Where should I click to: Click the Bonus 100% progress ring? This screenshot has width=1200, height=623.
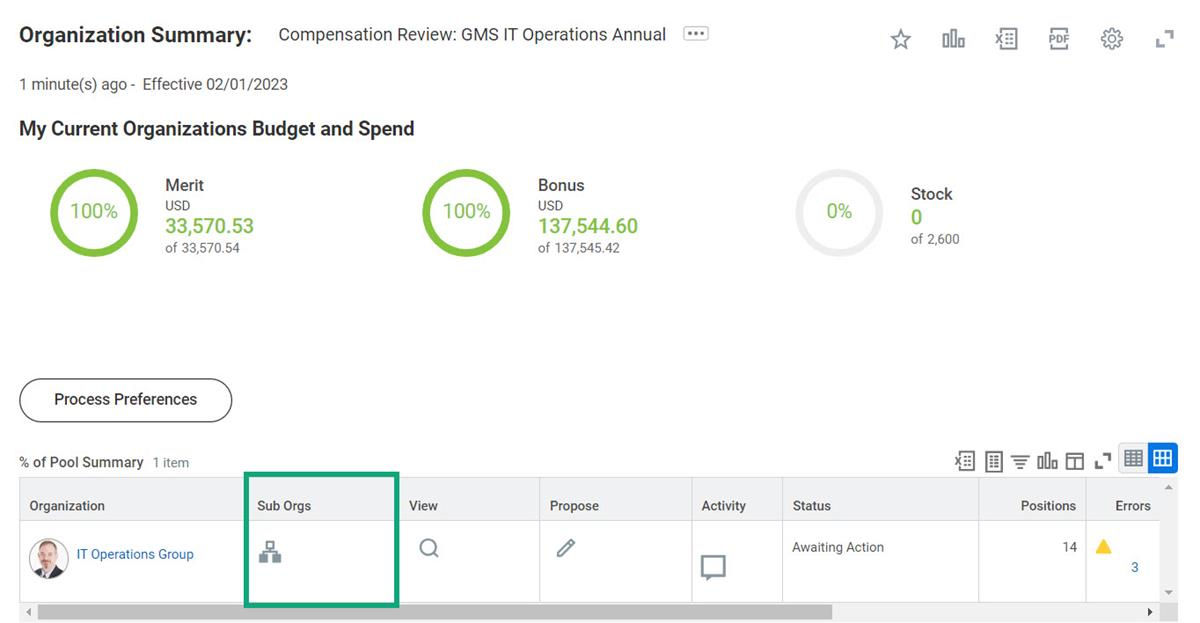467,212
